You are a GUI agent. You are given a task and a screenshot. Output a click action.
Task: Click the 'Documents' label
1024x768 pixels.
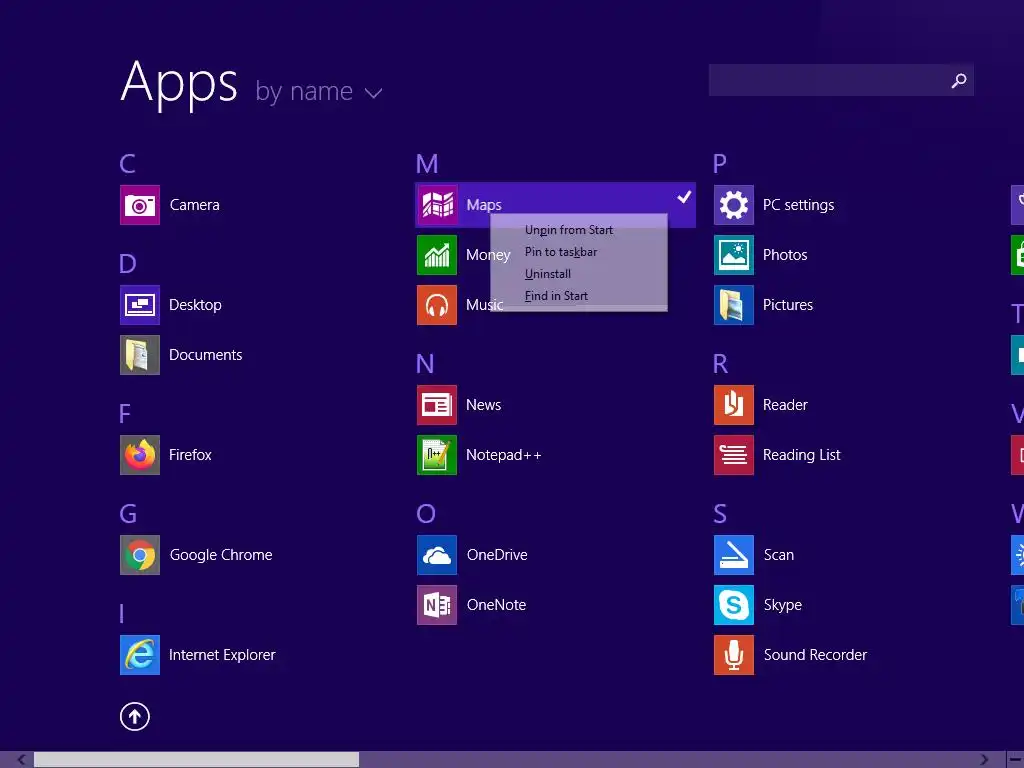tap(206, 355)
